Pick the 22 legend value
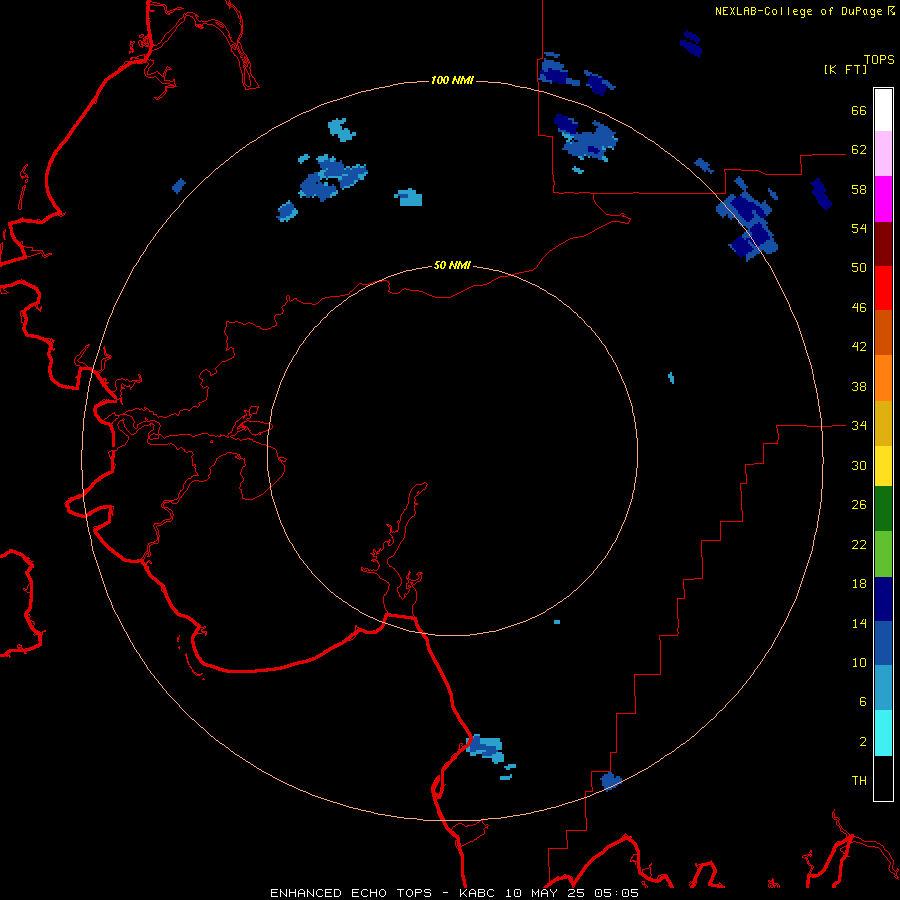This screenshot has height=900, width=900. pos(859,544)
